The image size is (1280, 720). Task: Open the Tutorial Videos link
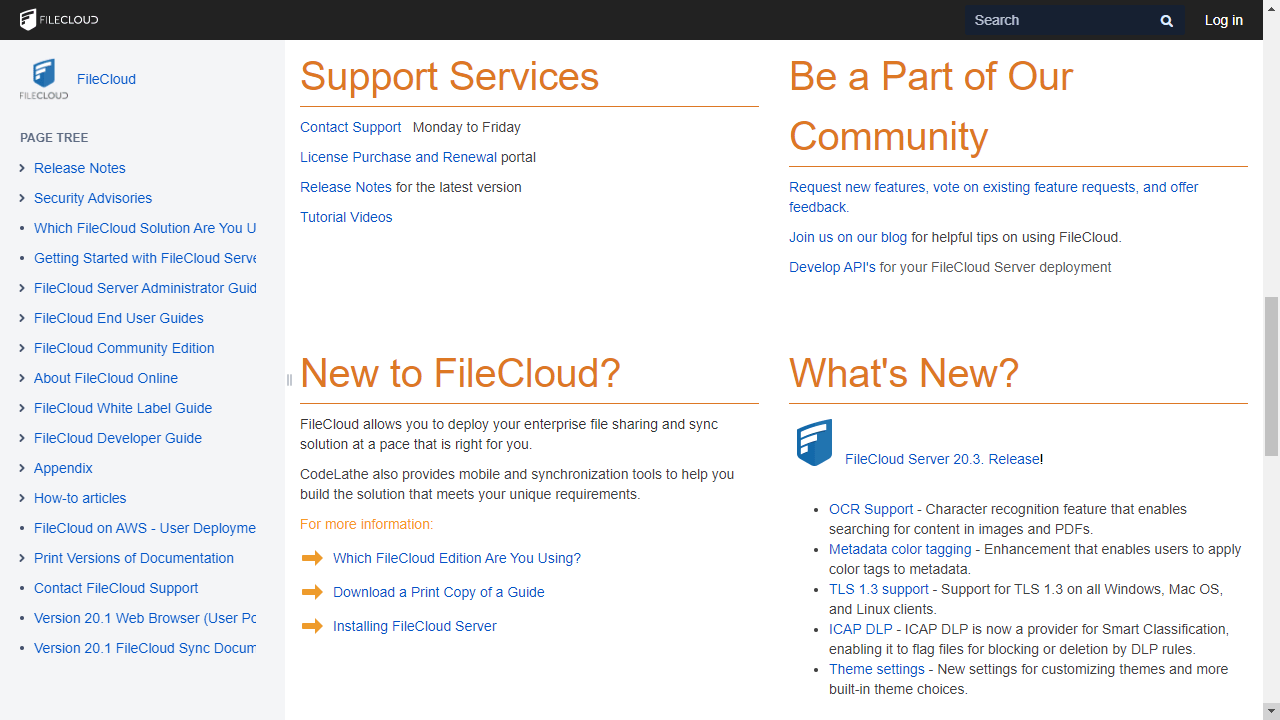[x=346, y=217]
